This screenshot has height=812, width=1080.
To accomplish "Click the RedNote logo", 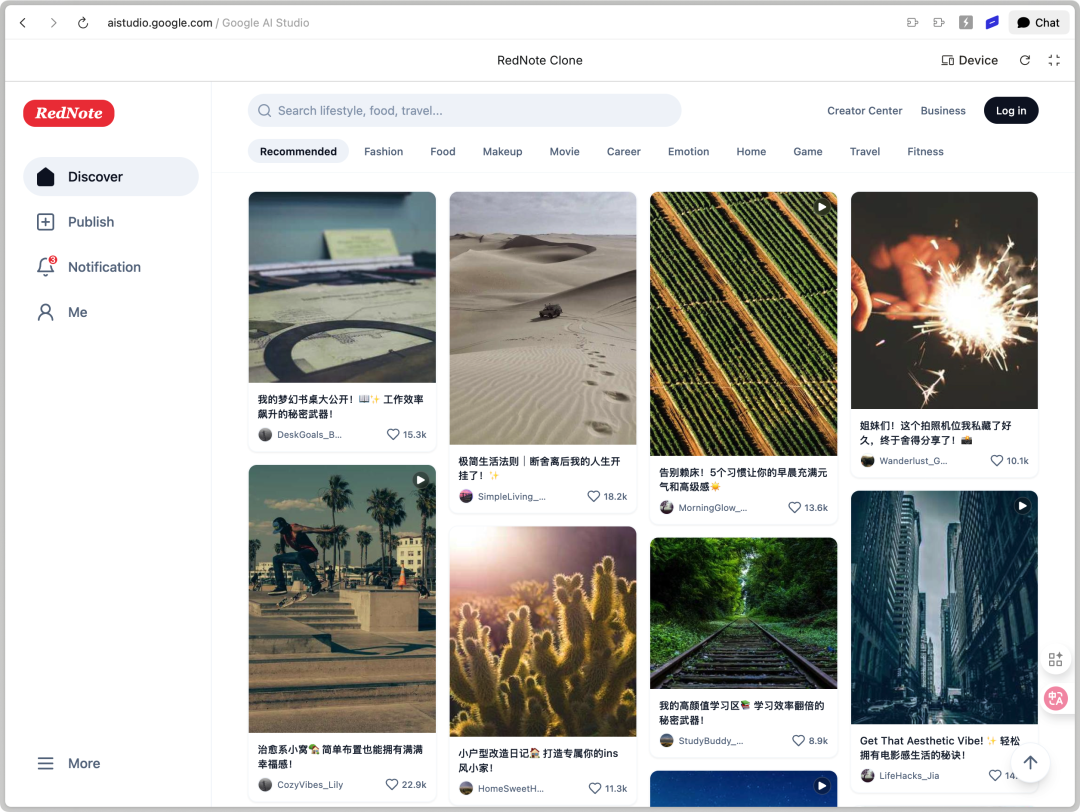I will click(x=68, y=113).
